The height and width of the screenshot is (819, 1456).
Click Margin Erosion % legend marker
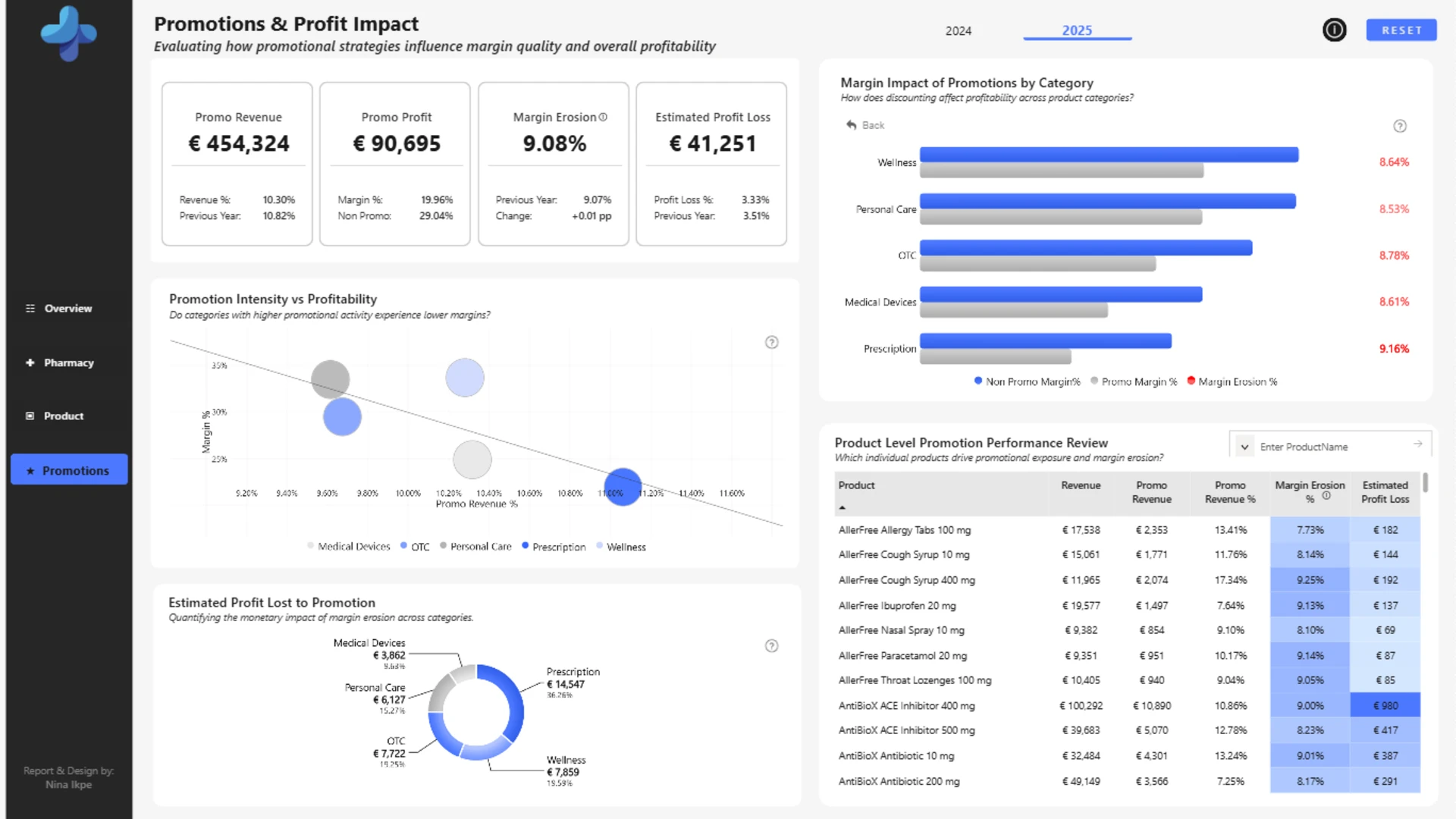click(1191, 381)
